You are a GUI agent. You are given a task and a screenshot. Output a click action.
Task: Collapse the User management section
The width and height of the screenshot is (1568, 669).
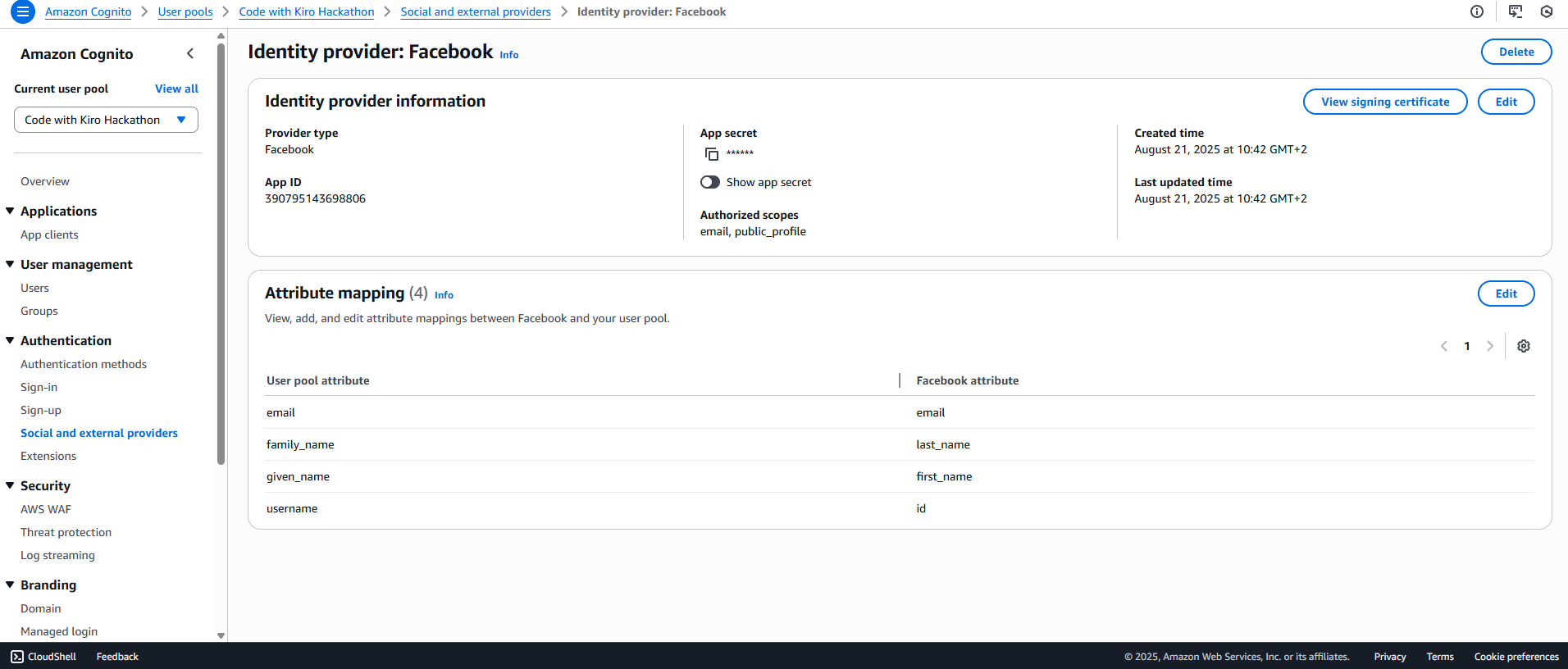(10, 264)
